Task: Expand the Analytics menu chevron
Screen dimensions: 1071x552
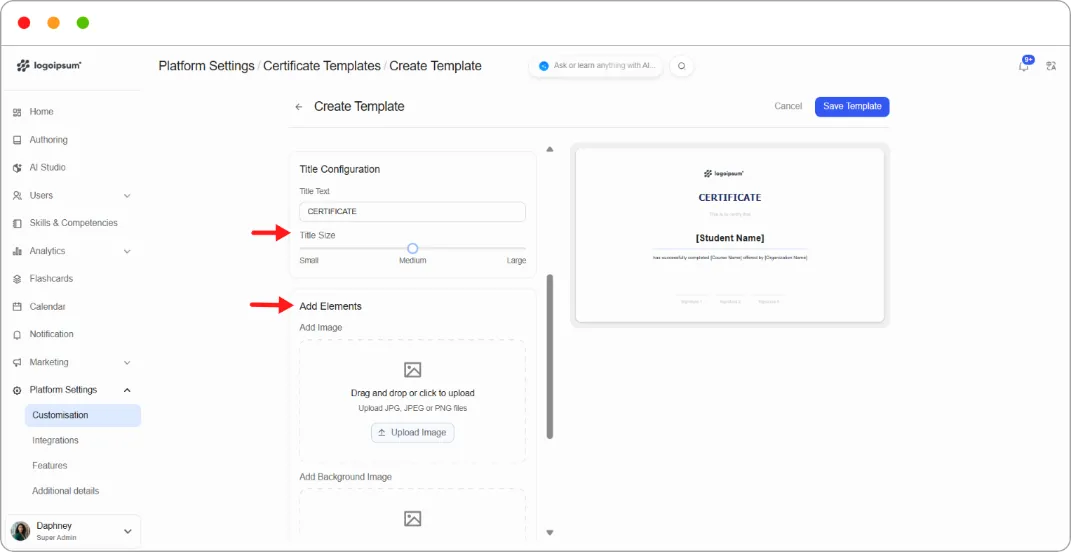Action: (127, 251)
